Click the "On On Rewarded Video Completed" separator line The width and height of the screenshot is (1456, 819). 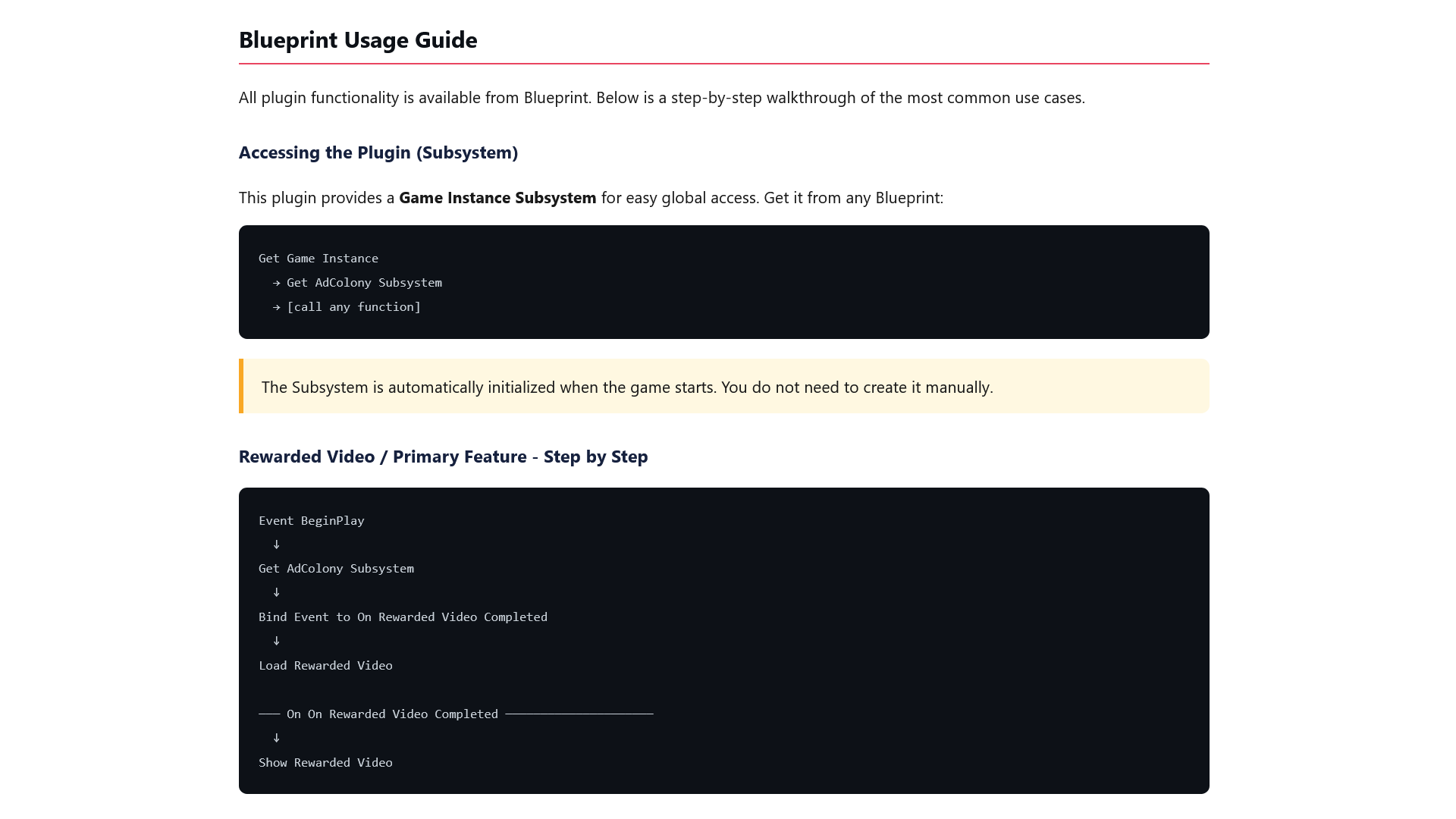click(456, 714)
